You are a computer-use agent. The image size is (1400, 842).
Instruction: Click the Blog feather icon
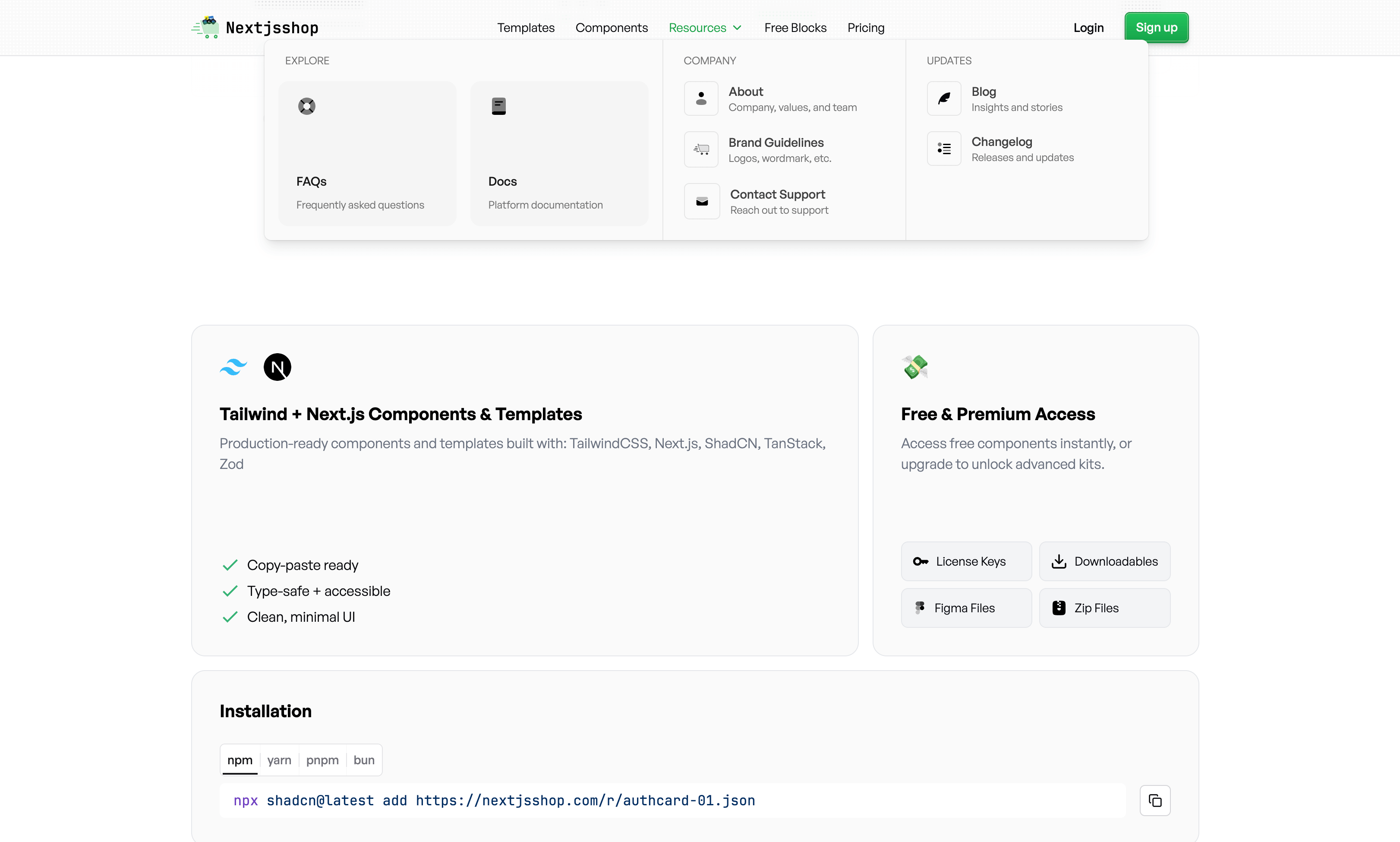tap(944, 99)
